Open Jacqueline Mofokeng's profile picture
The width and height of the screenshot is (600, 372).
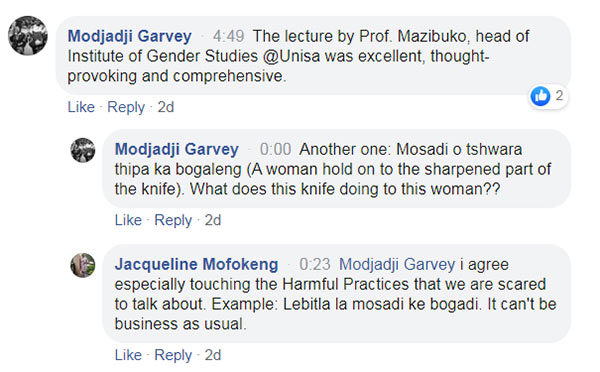click(x=83, y=265)
